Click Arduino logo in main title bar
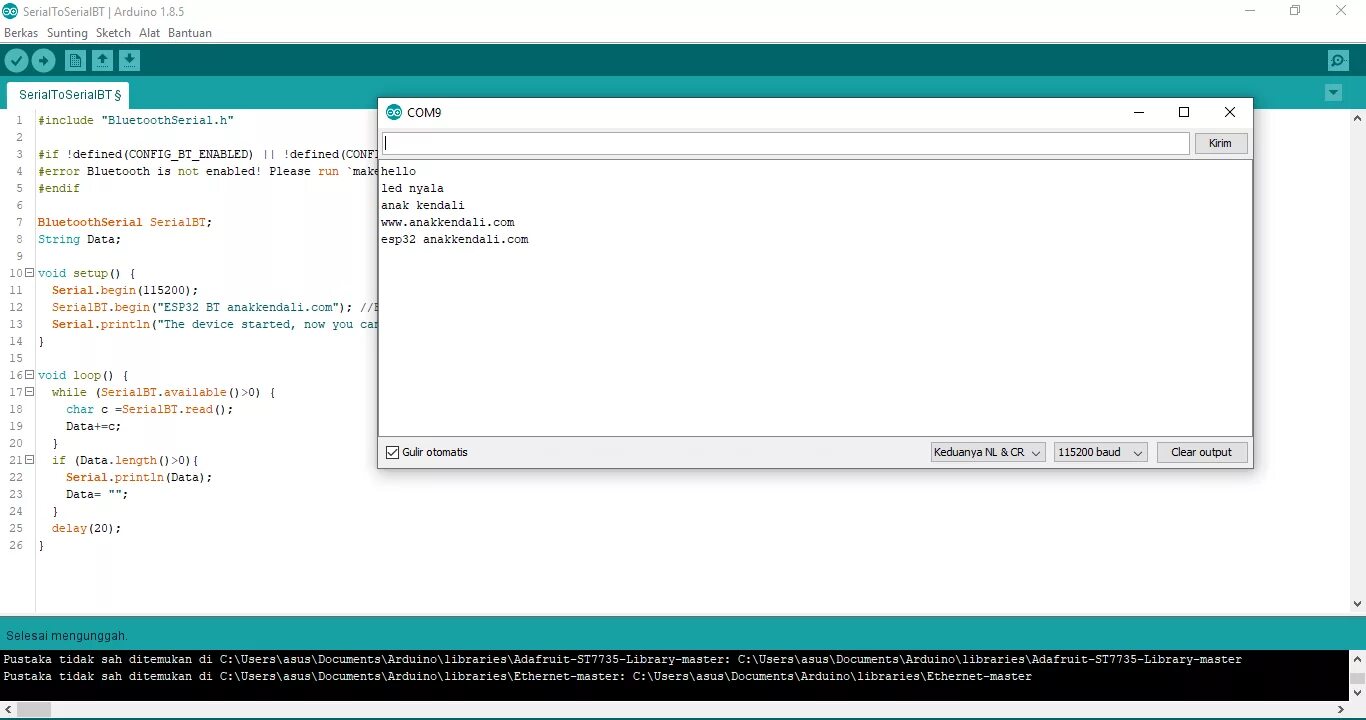 [x=10, y=11]
